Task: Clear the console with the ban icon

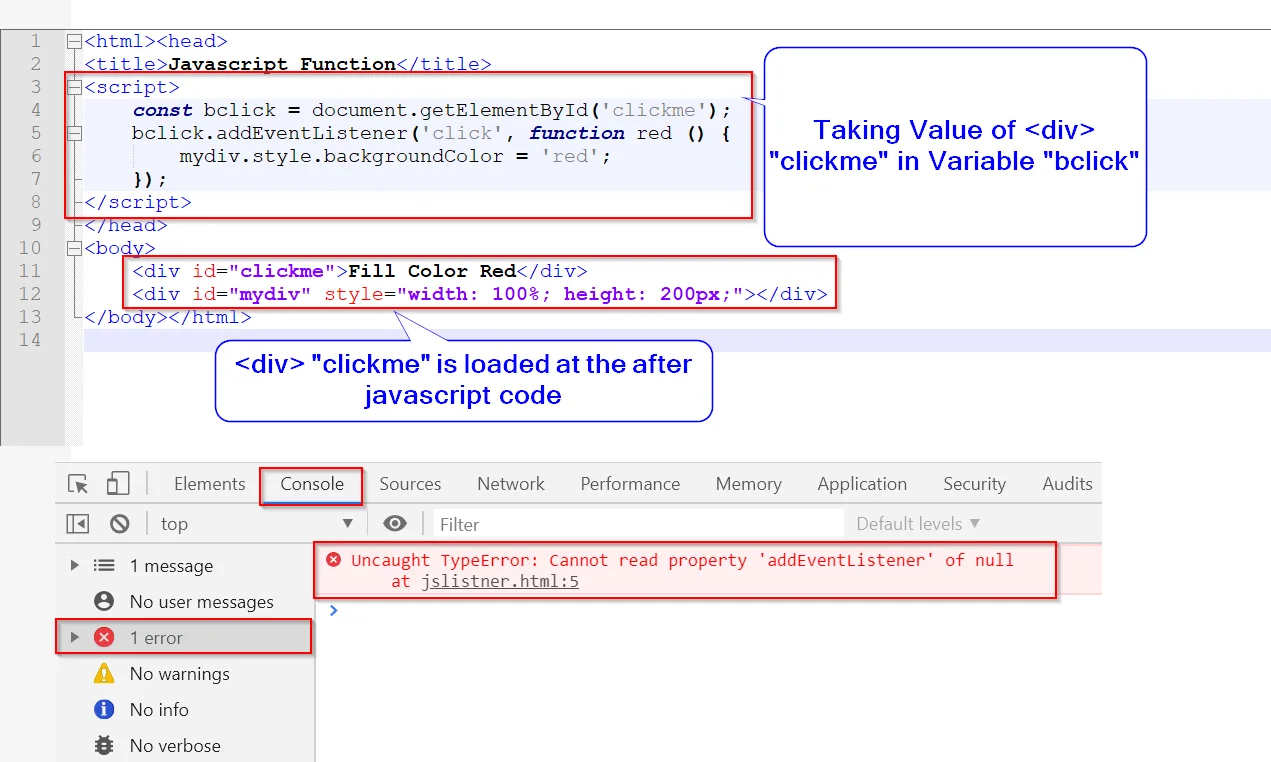Action: (120, 524)
